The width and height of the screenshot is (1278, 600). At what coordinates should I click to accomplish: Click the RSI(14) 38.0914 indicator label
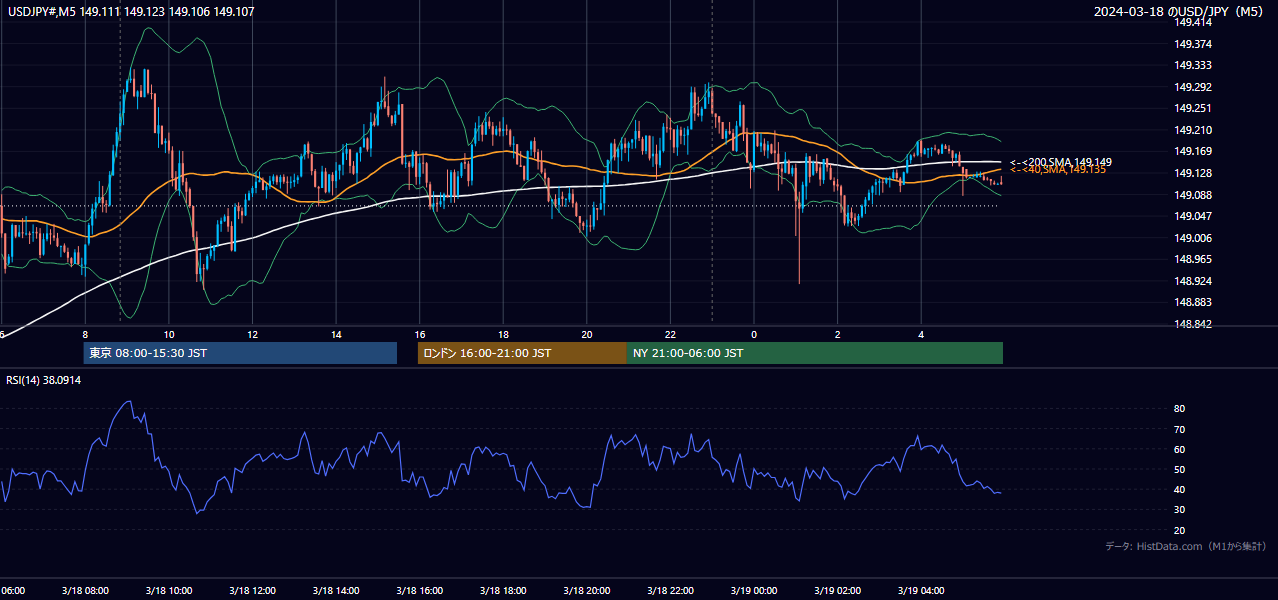pos(44,380)
